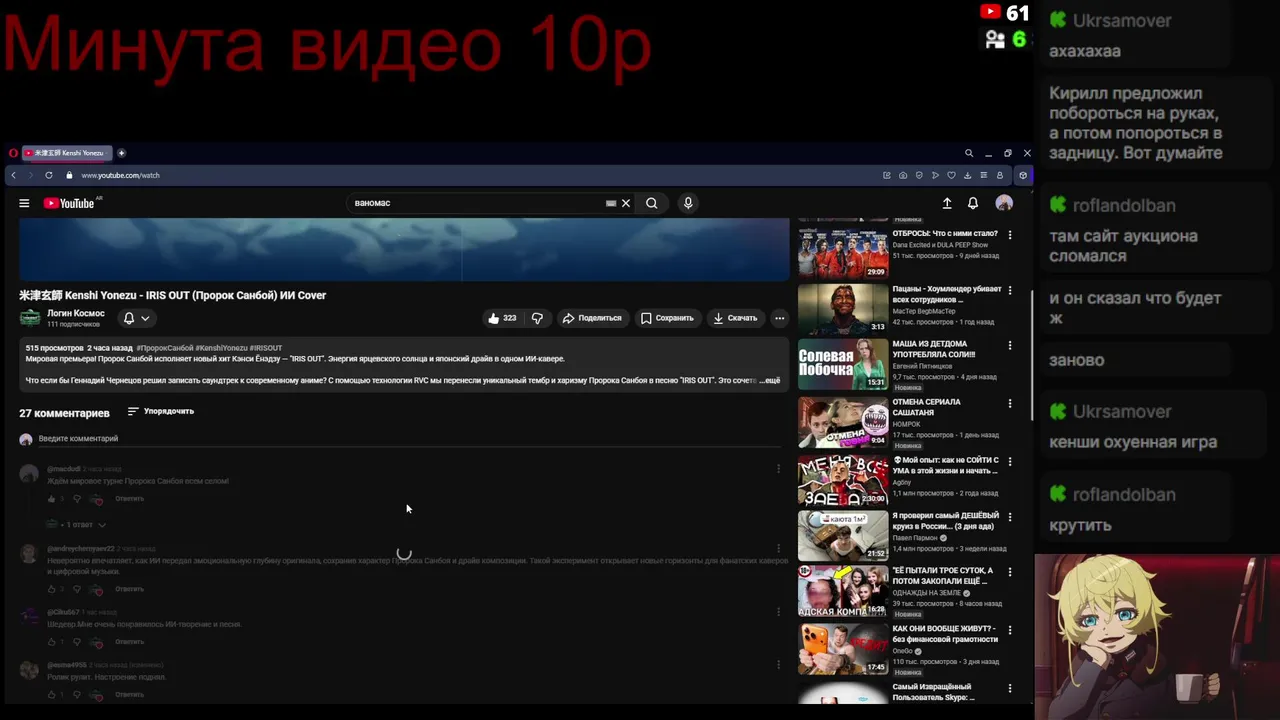Open the Логин Космос channel avatar
The height and width of the screenshot is (720, 1280).
30,318
